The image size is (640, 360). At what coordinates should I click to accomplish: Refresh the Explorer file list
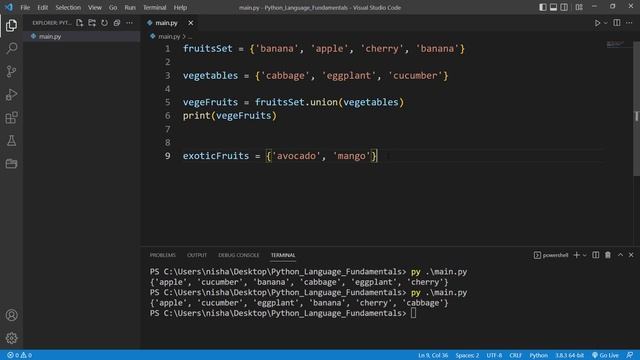click(104, 23)
